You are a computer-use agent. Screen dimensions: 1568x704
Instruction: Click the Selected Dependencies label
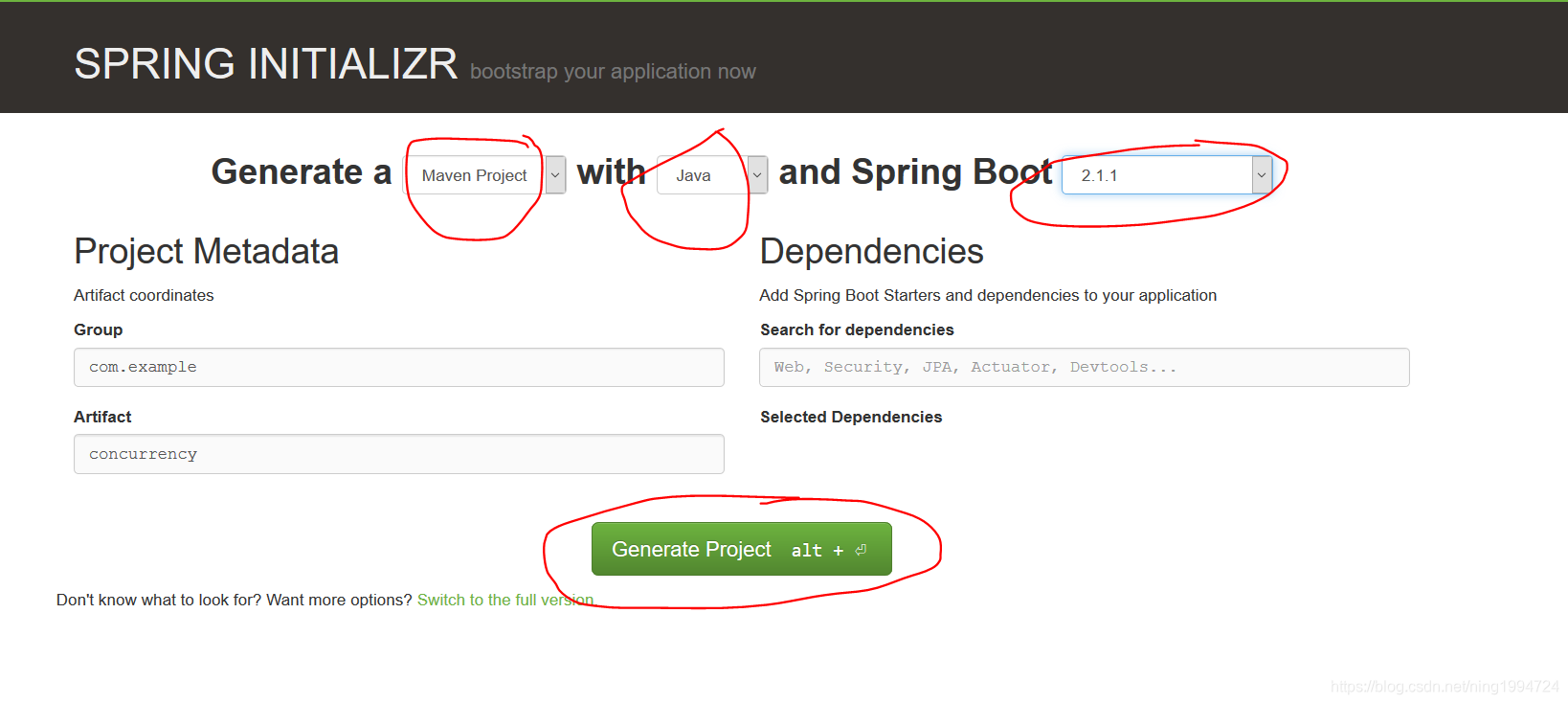tap(851, 418)
